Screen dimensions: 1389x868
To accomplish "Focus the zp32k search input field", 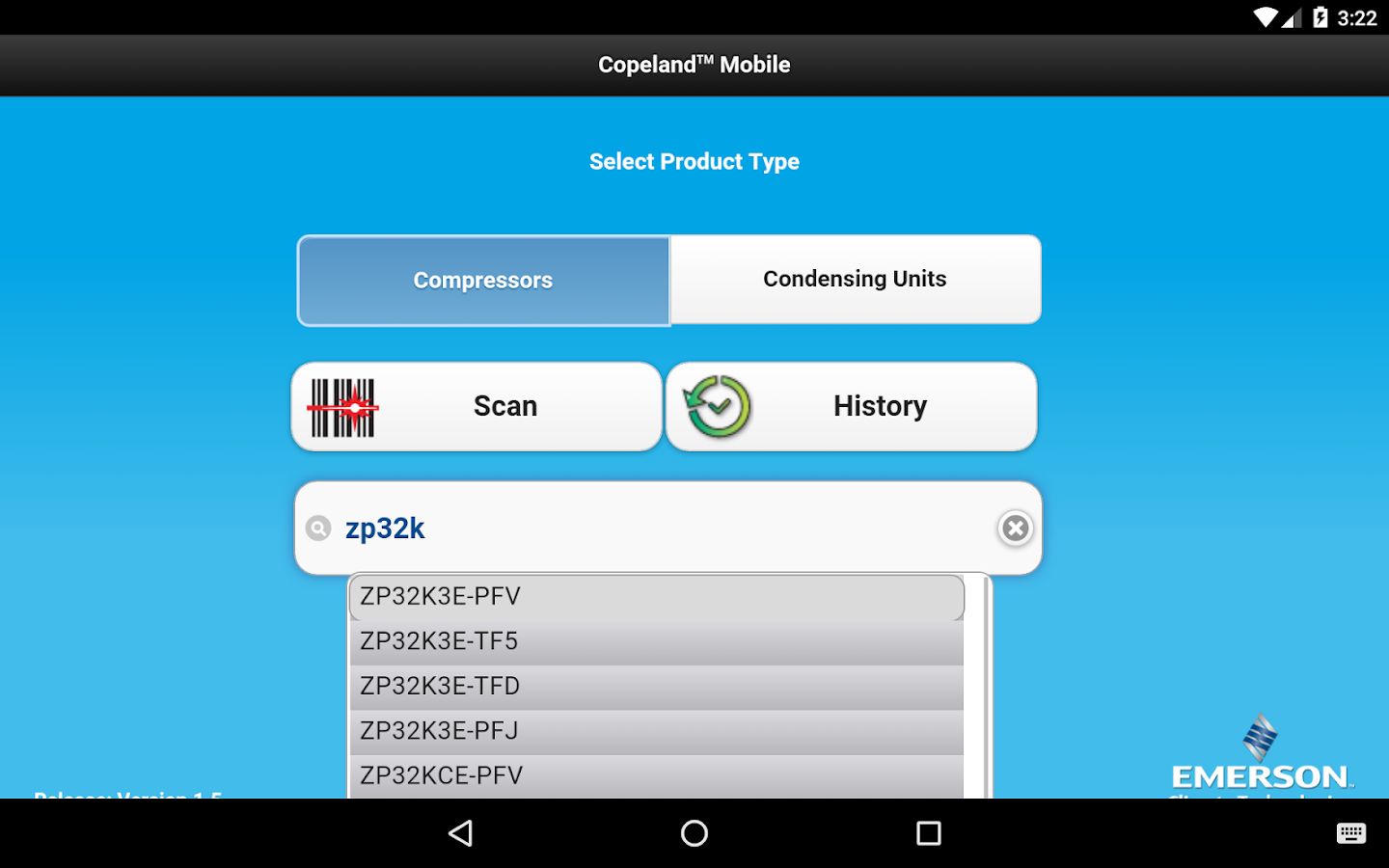I will tap(667, 529).
